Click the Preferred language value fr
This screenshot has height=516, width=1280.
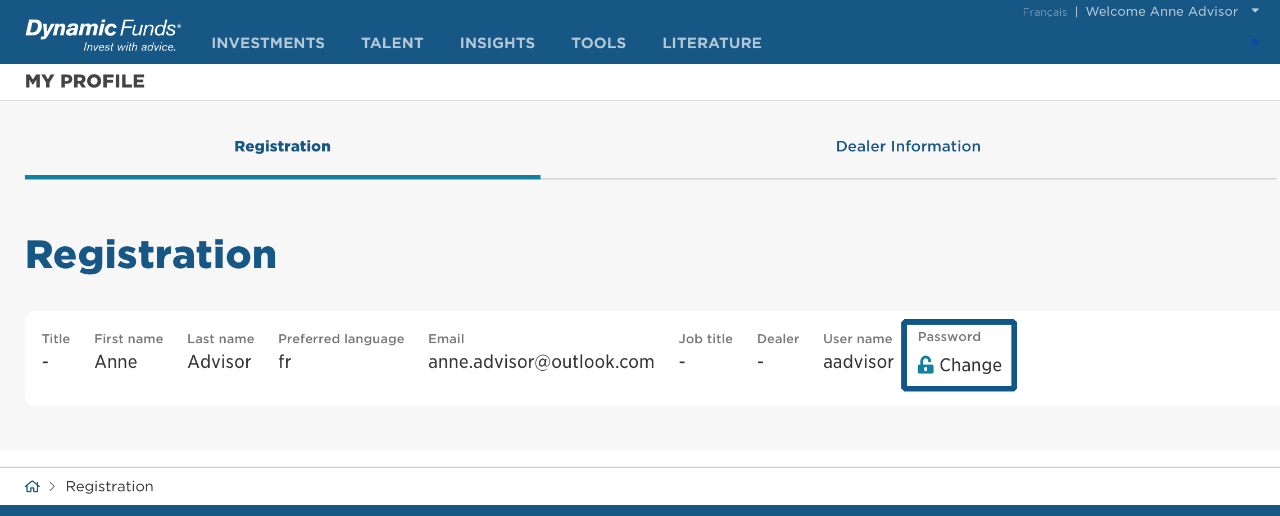coord(284,362)
